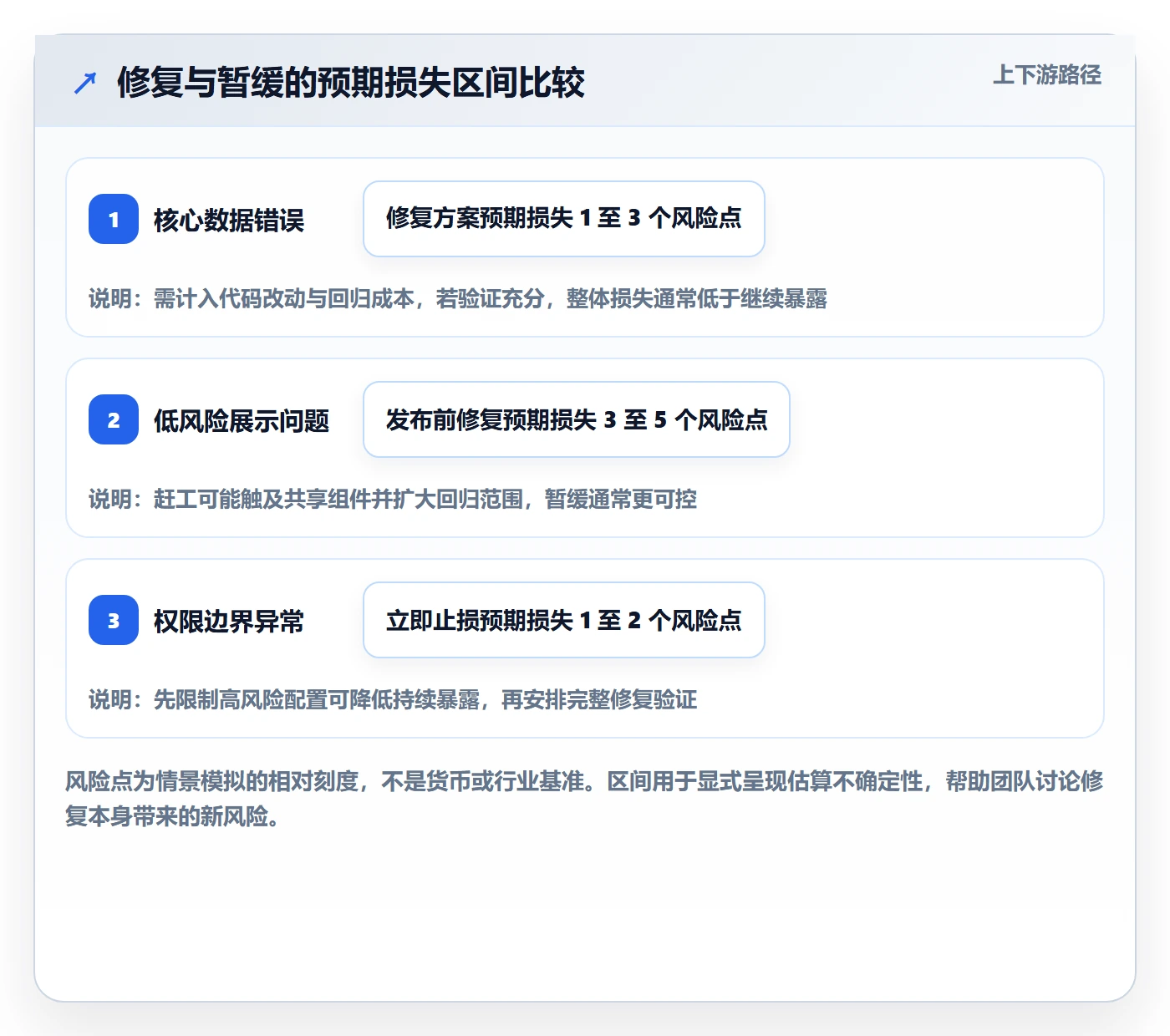Select the blue number 1 badge
Viewport: 1170px width, 1036px height.
(x=114, y=219)
